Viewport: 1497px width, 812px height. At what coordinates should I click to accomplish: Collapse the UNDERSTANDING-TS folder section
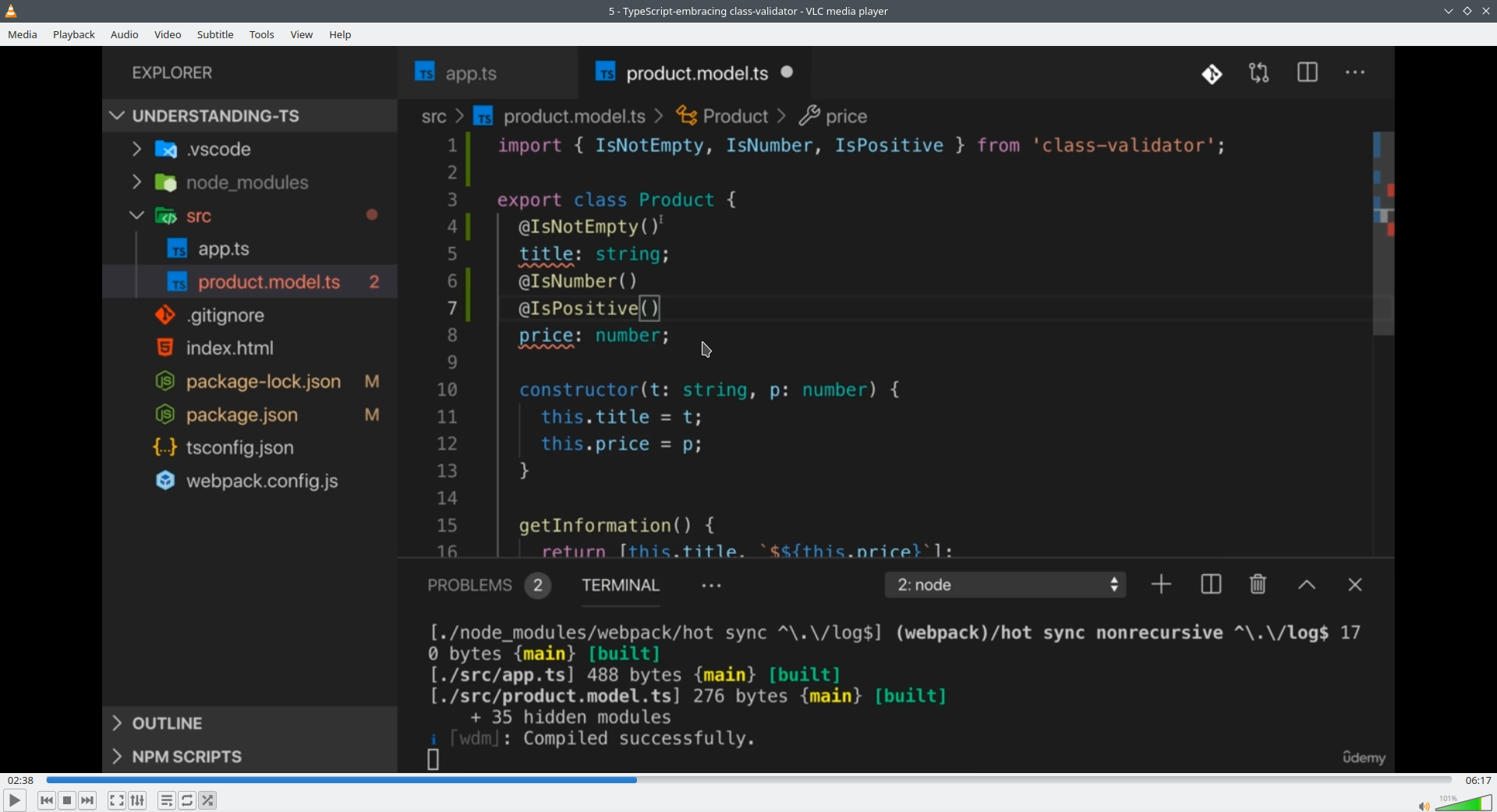[x=249, y=115]
